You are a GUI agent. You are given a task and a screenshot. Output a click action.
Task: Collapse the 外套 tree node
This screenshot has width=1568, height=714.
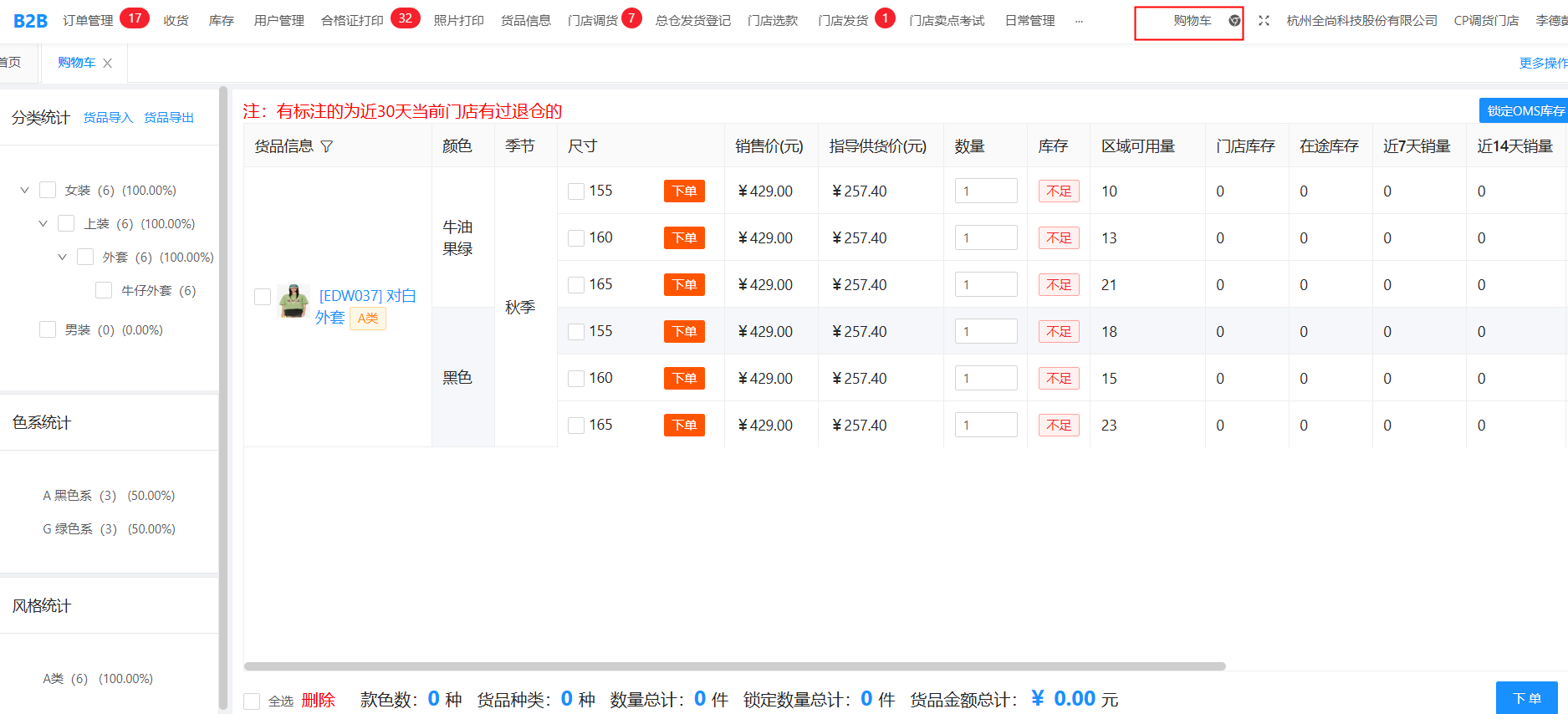point(62,258)
